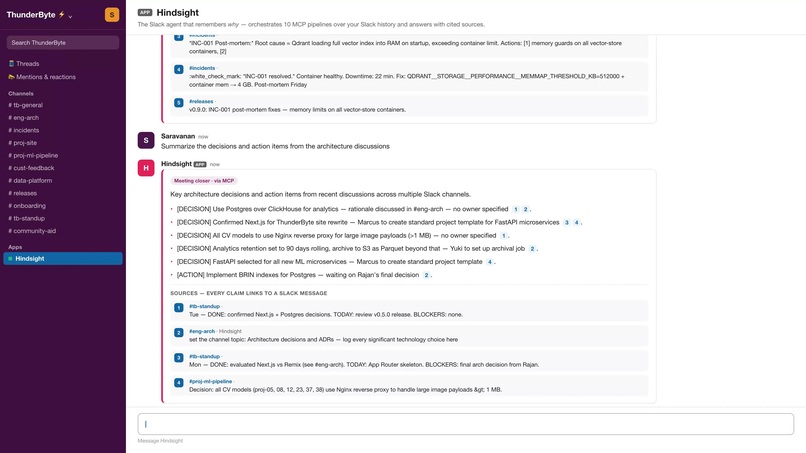Click citation 2 on Analytics retention decision

pyautogui.click(x=533, y=249)
